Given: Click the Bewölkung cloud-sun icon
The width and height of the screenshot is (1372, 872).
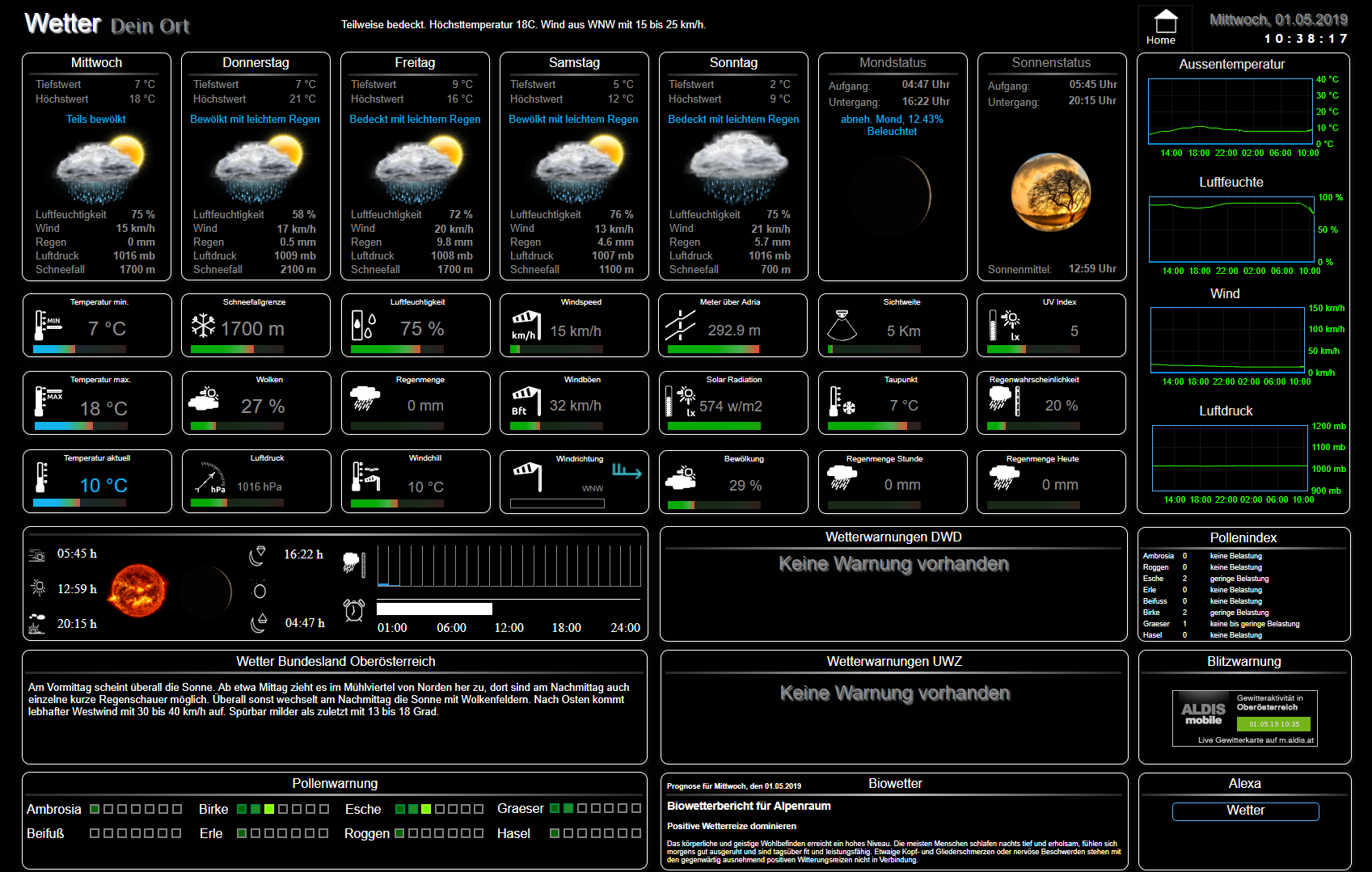Looking at the screenshot, I should point(681,478).
